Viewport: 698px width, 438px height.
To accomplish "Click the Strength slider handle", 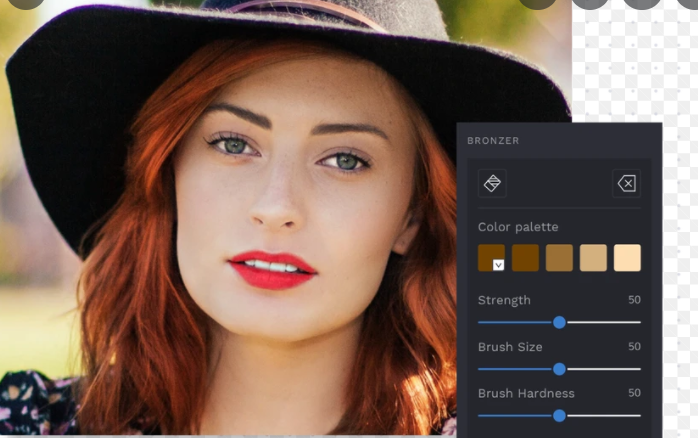I will 560,322.
